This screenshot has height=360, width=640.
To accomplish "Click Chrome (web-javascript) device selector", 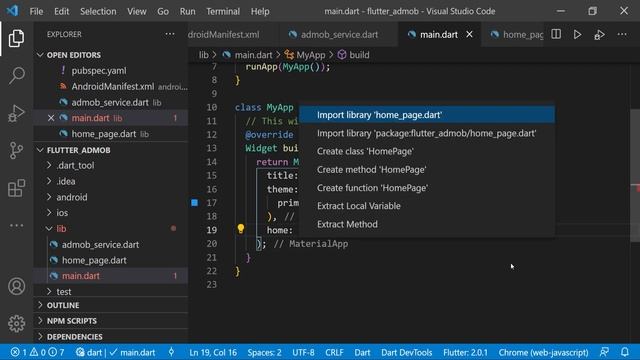I will [543, 352].
